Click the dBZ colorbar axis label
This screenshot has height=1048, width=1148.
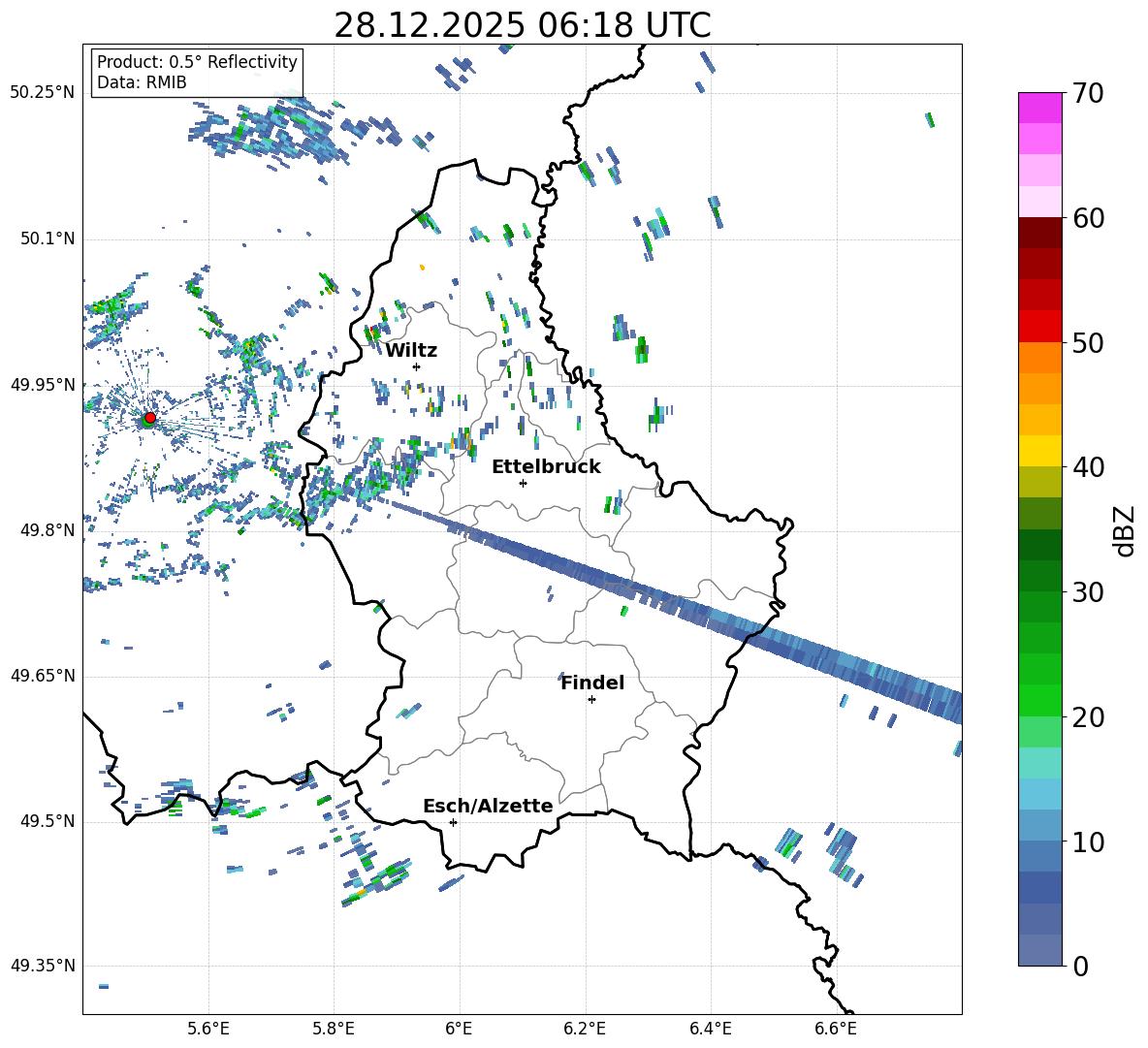pos(1123,530)
